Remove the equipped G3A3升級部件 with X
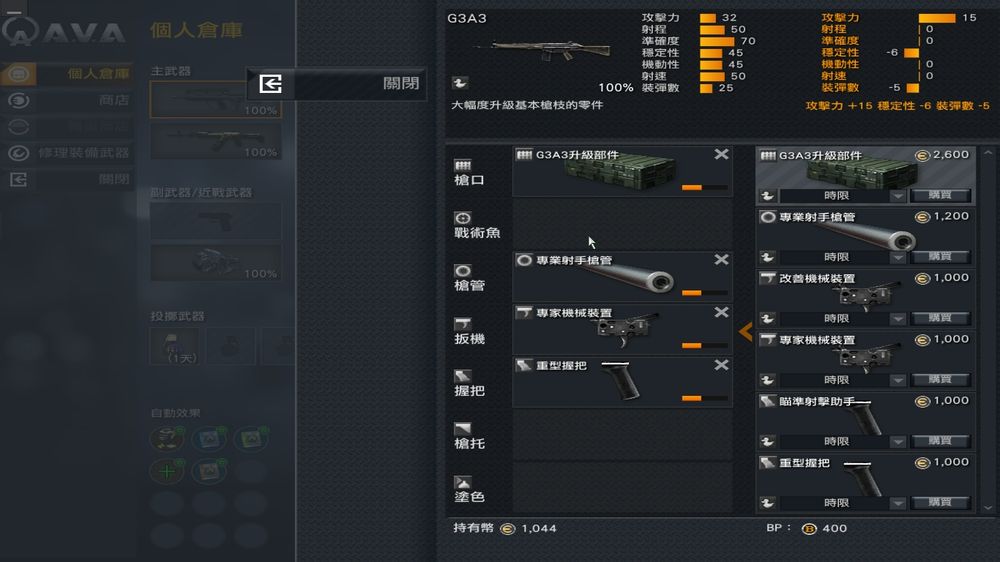Image resolution: width=1000 pixels, height=562 pixels. [x=721, y=154]
